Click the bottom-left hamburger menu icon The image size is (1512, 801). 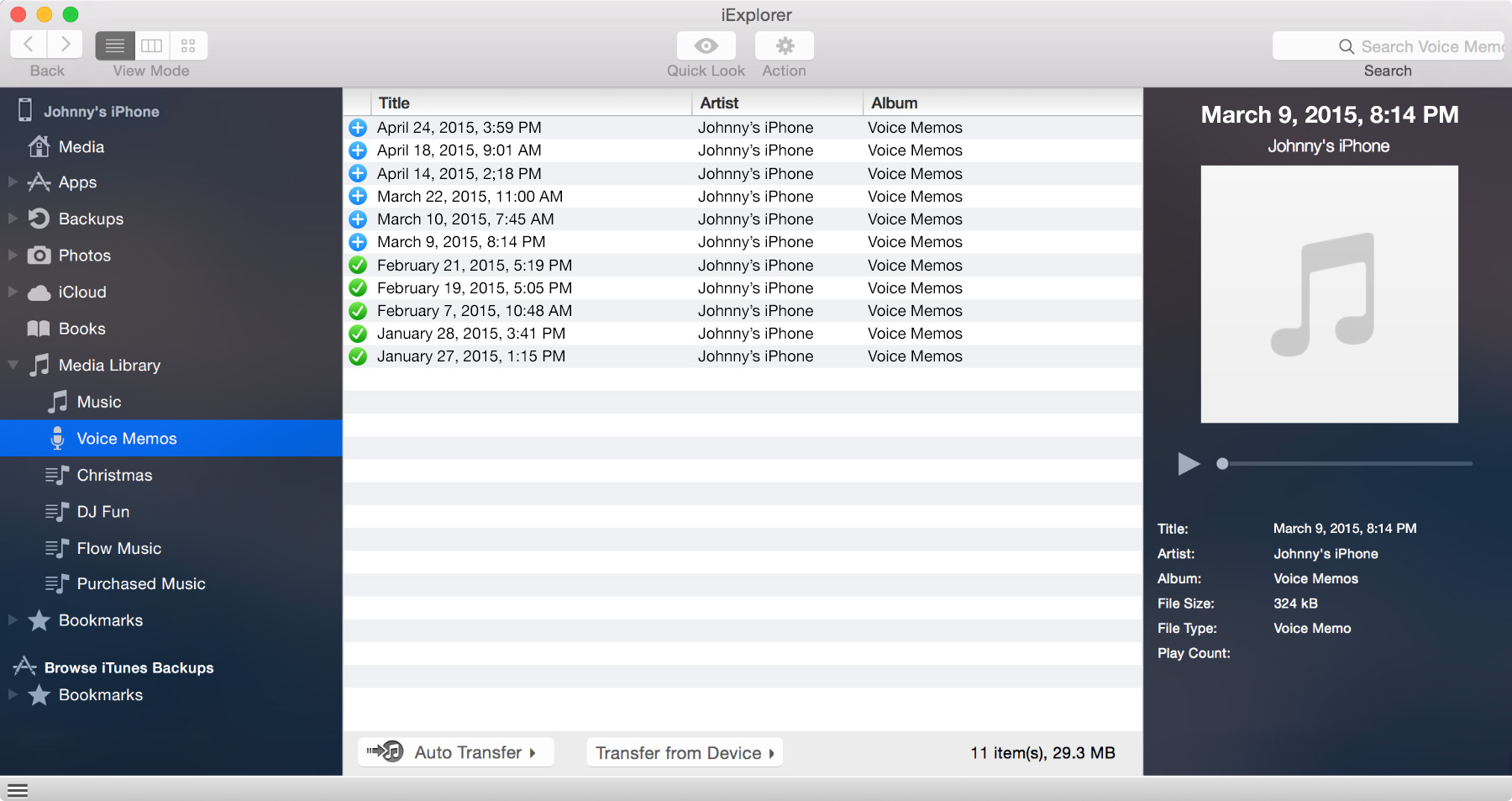[x=18, y=790]
